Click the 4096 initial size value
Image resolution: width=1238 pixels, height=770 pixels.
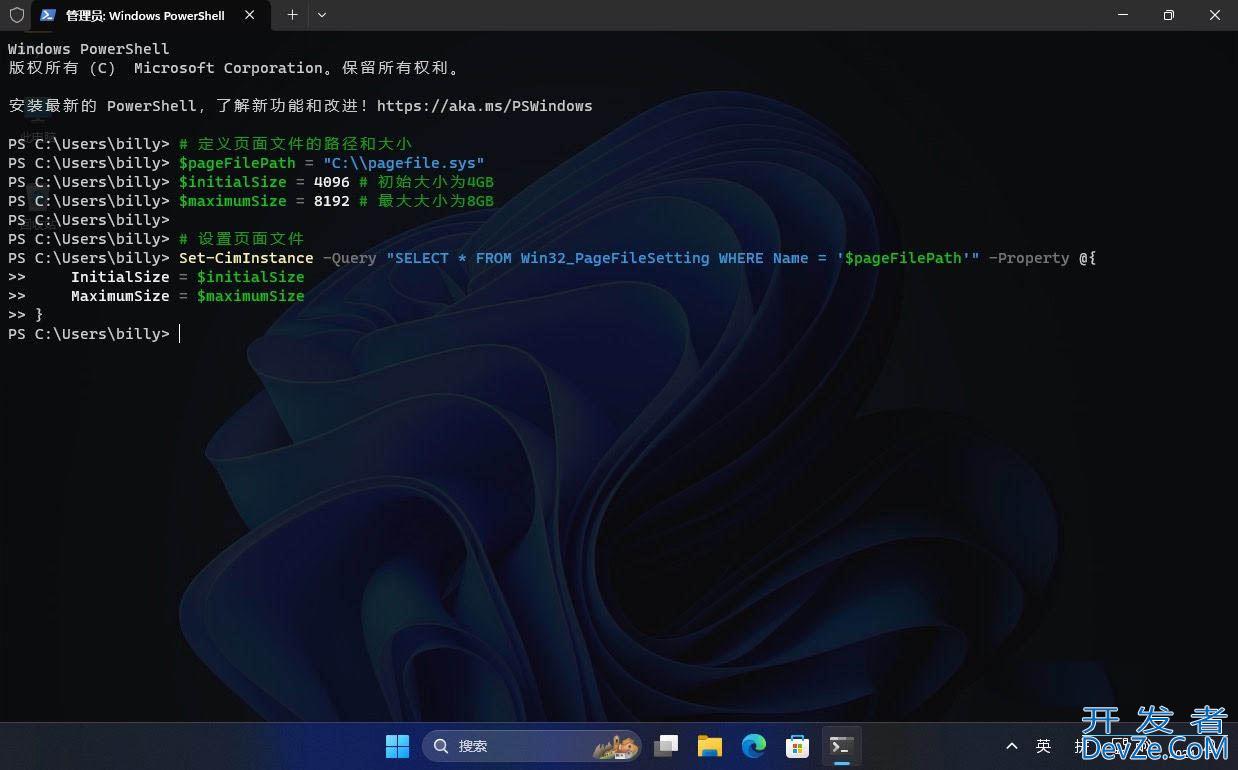[331, 182]
